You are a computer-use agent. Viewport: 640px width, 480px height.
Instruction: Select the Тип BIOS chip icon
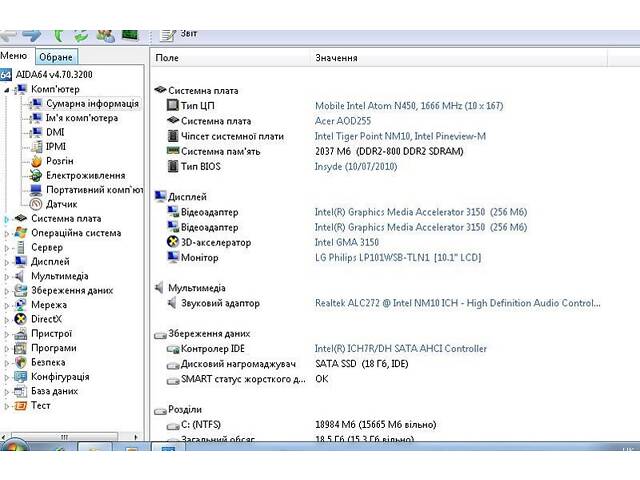173,166
